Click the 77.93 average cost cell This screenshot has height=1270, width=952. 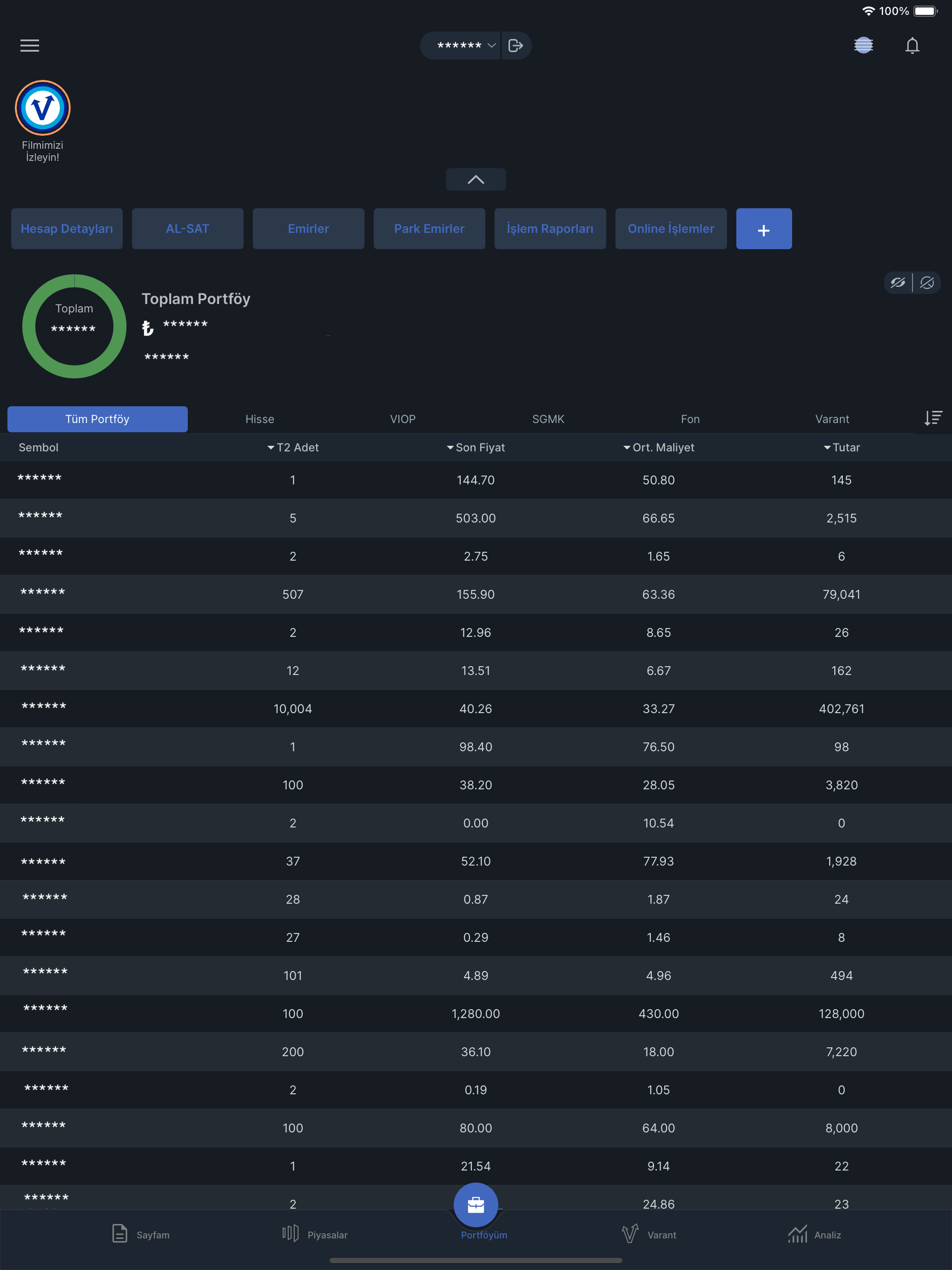pos(659,861)
